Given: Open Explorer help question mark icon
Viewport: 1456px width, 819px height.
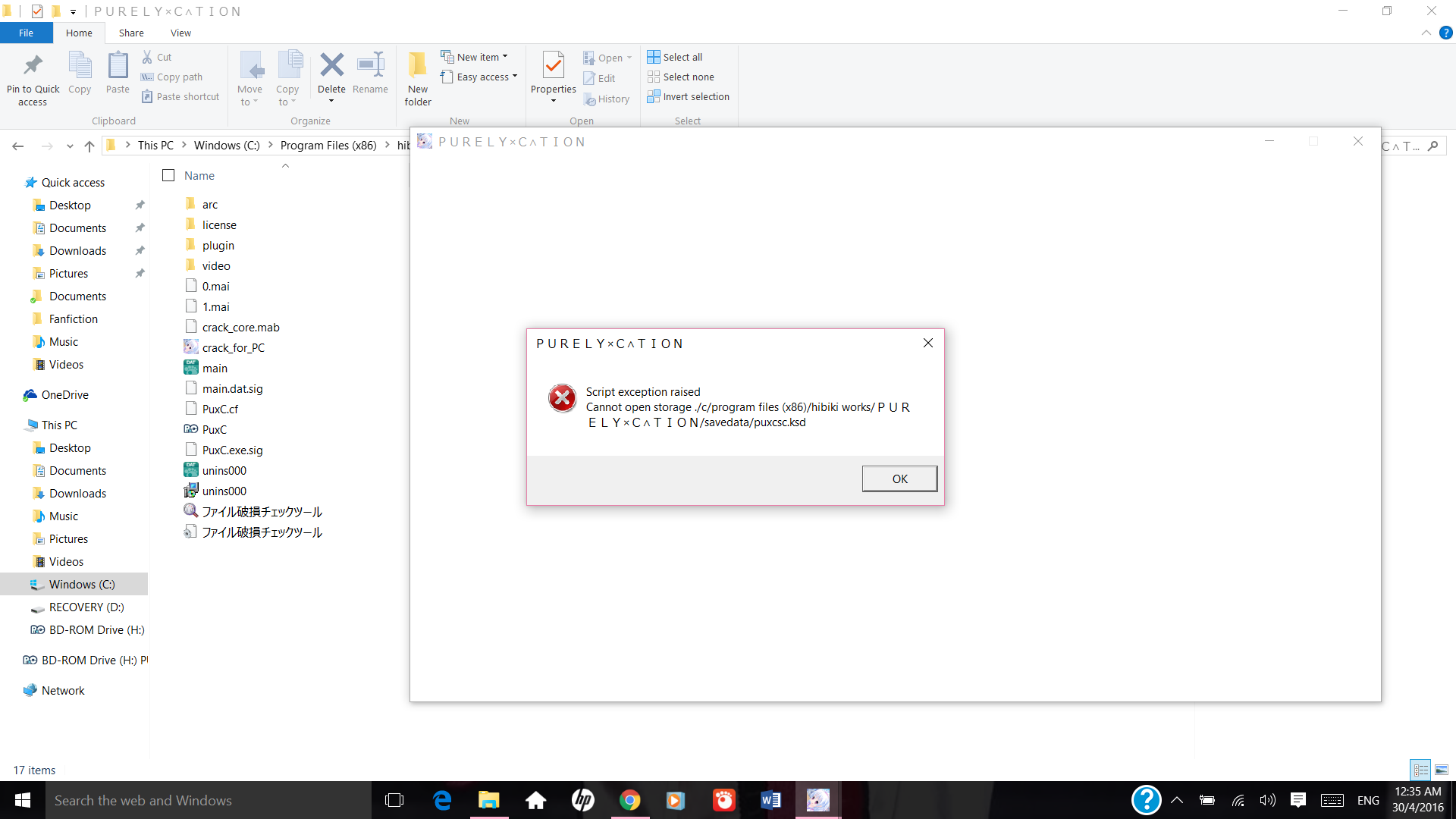Looking at the screenshot, I should click(x=1445, y=33).
